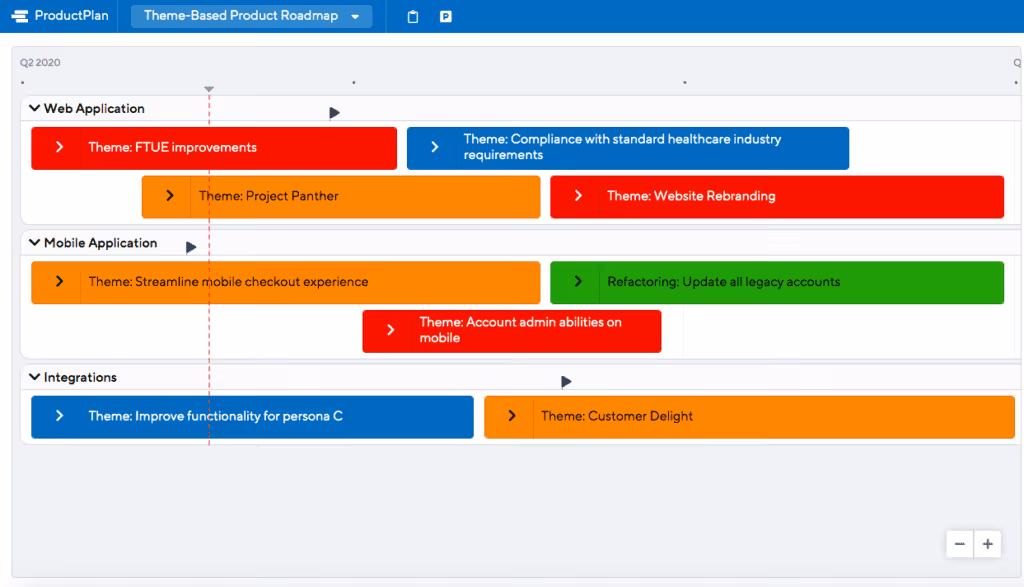Click the milestone marker above Integrations
1024x587 pixels.
[x=566, y=381]
